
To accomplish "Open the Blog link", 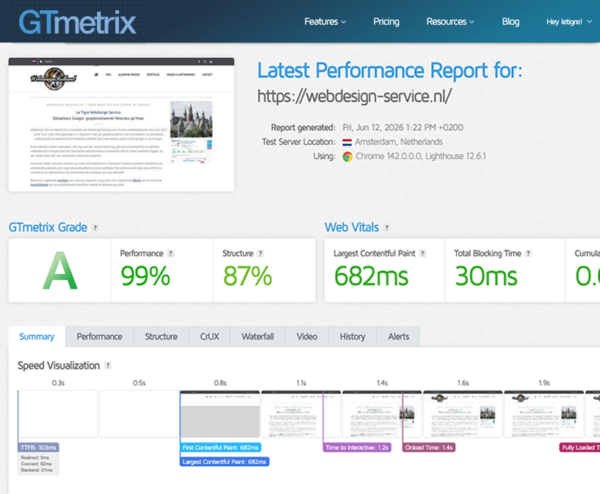I will tap(510, 22).
